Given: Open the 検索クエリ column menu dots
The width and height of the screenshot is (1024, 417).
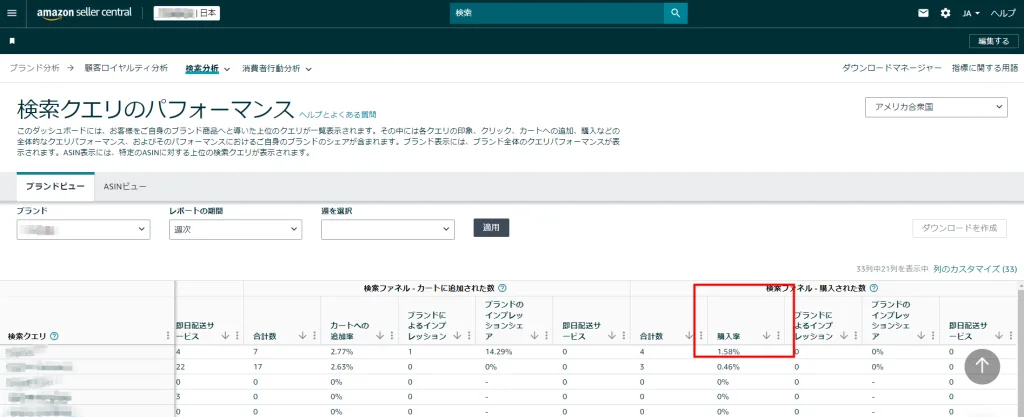Looking at the screenshot, I should pos(168,335).
